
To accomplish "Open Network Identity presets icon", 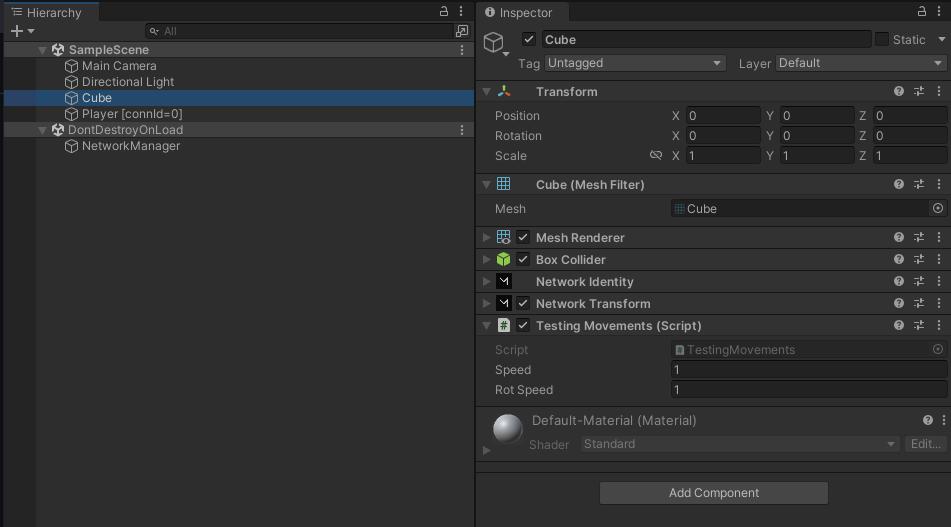I will coord(919,281).
